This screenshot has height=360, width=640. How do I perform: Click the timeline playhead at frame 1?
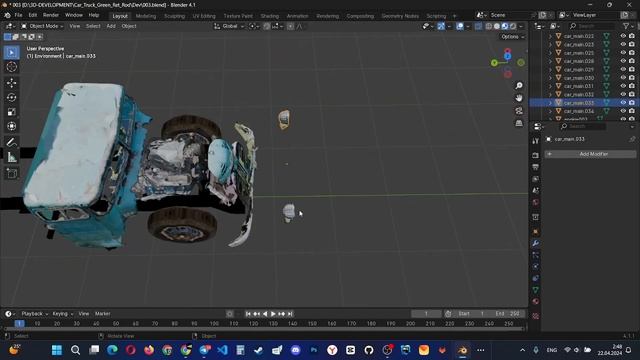coord(19,323)
